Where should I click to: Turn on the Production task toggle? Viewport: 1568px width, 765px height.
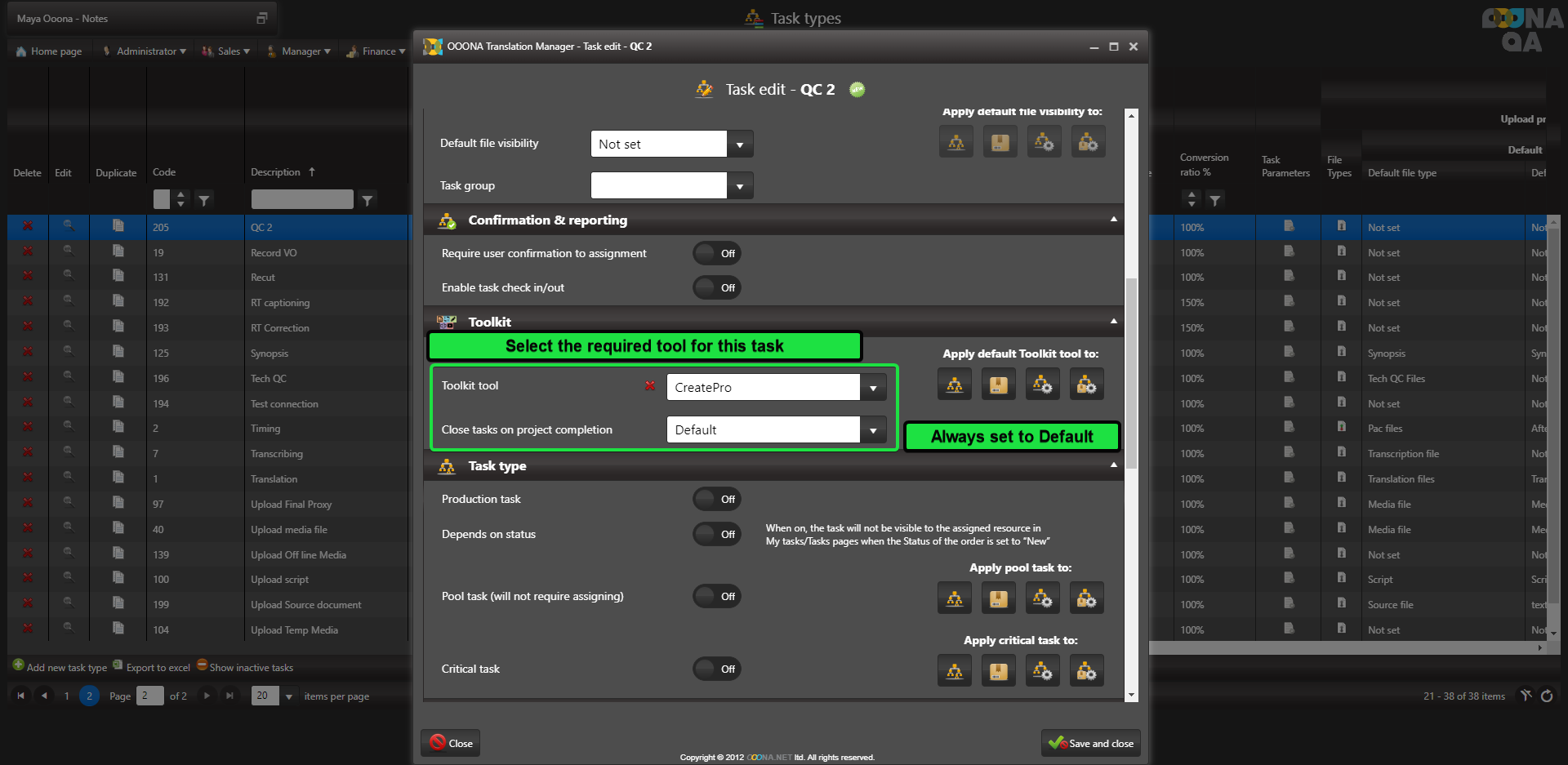(717, 499)
